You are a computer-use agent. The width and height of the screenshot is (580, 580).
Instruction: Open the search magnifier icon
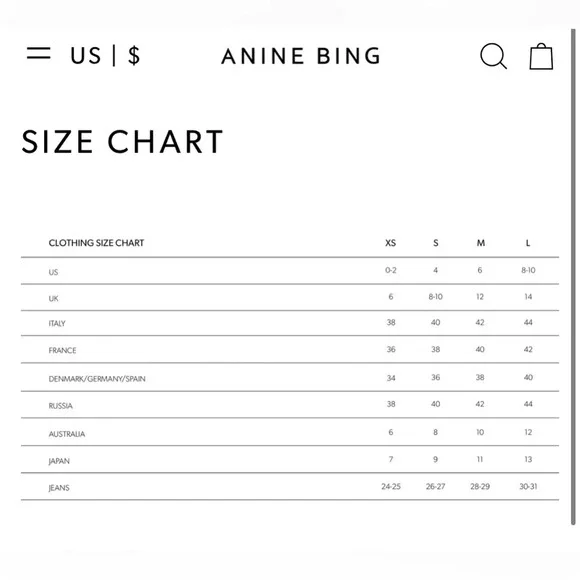pos(493,56)
